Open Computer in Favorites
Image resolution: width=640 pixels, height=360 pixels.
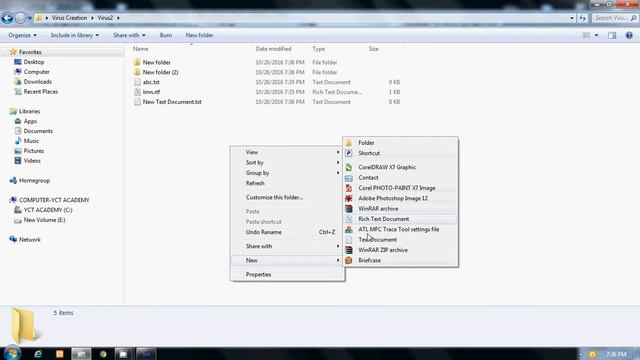[36, 72]
